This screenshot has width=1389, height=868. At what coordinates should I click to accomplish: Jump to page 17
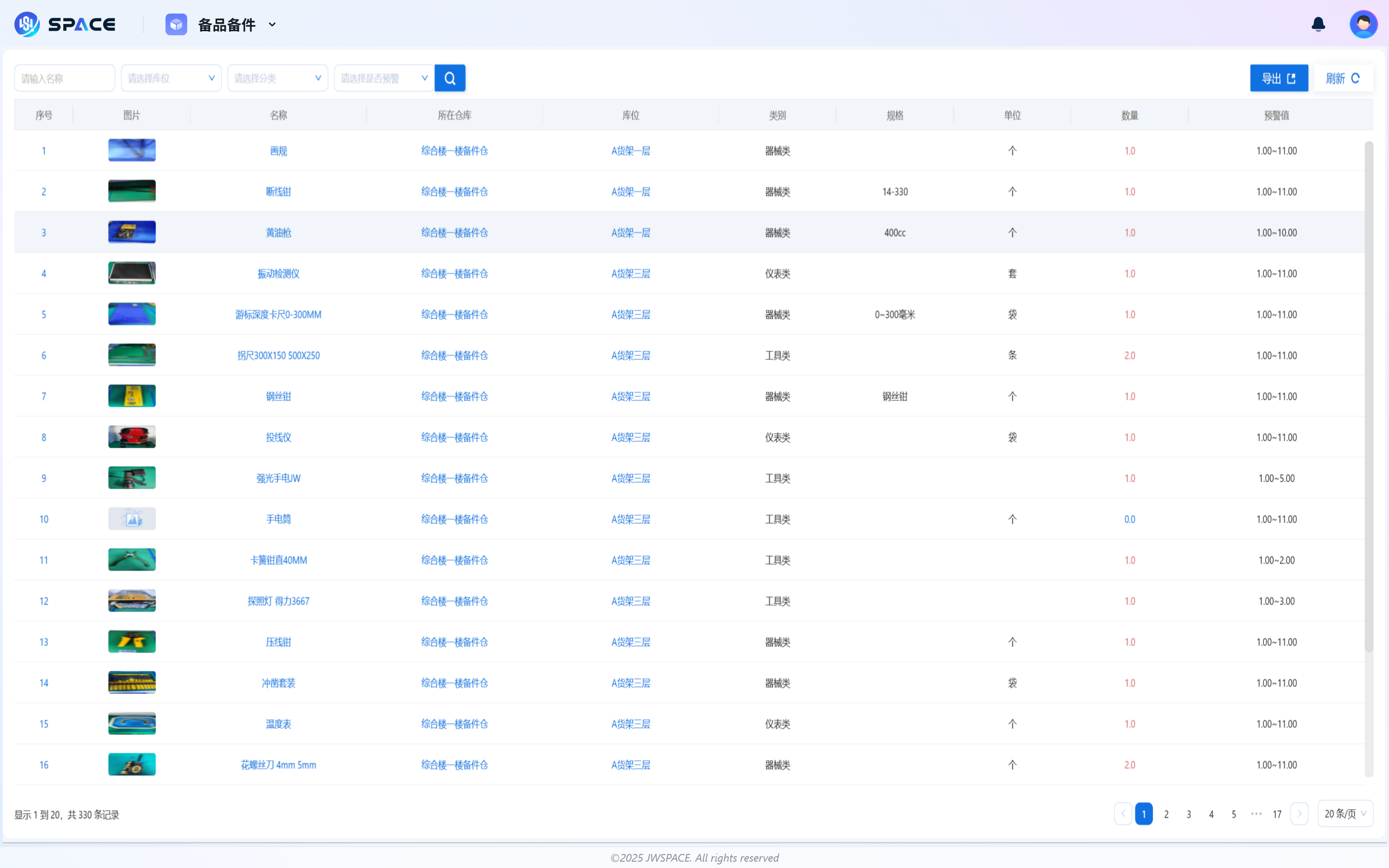pos(1277,814)
